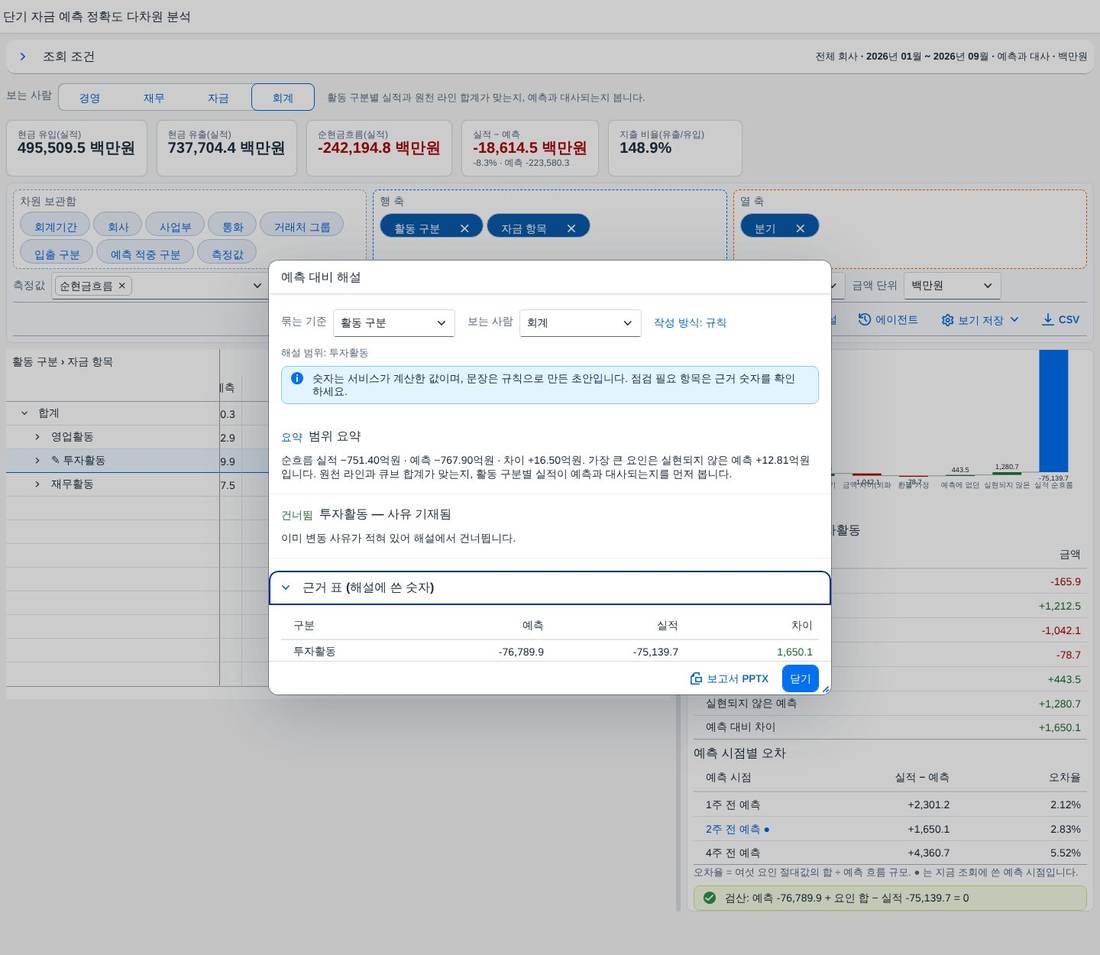Image resolution: width=1100 pixels, height=955 pixels.
Task: Select the 1주 전 예측 row
Action: pos(892,805)
